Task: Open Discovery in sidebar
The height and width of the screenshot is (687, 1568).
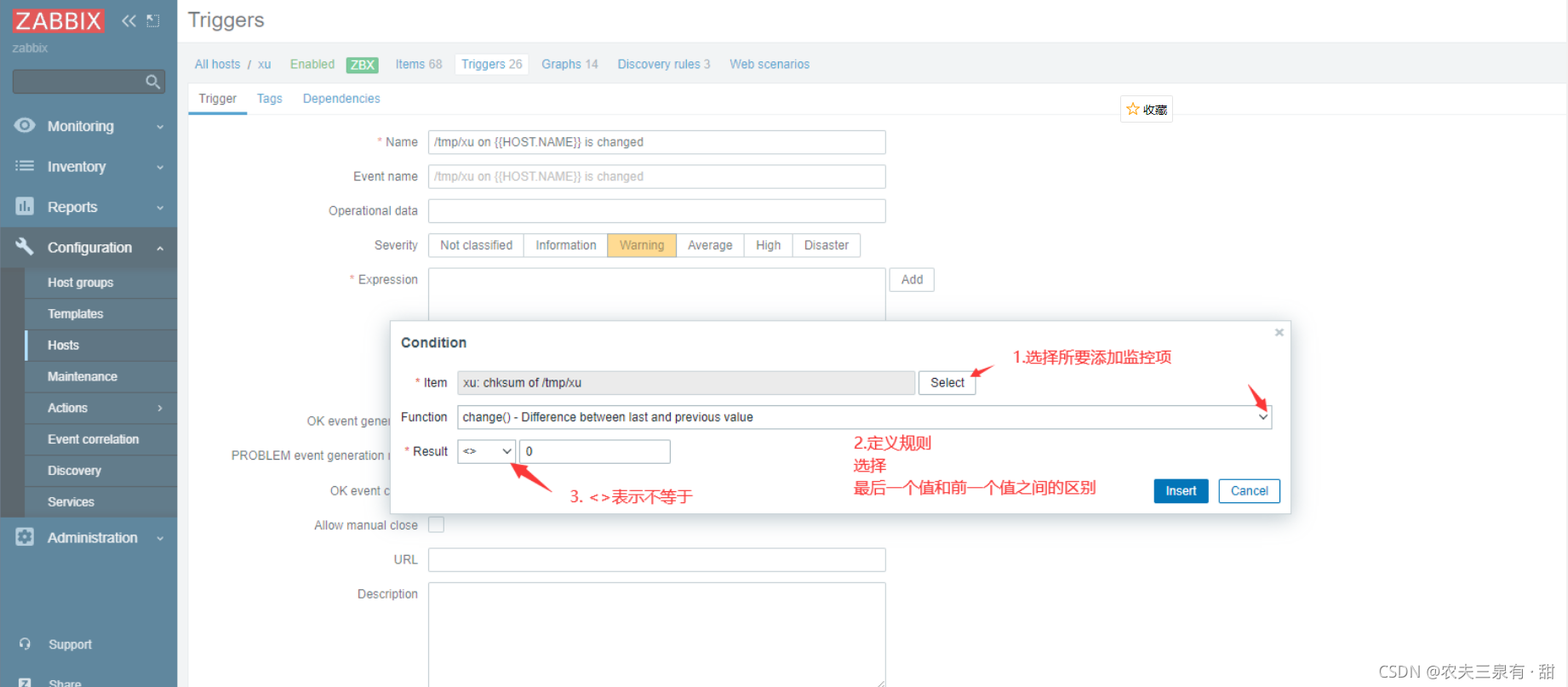Action: tap(100, 471)
